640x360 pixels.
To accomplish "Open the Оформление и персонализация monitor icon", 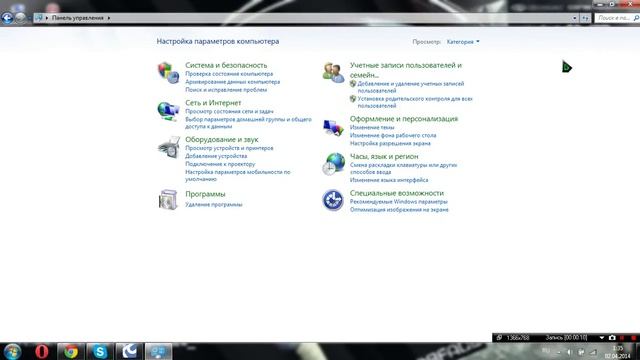I will coord(333,127).
